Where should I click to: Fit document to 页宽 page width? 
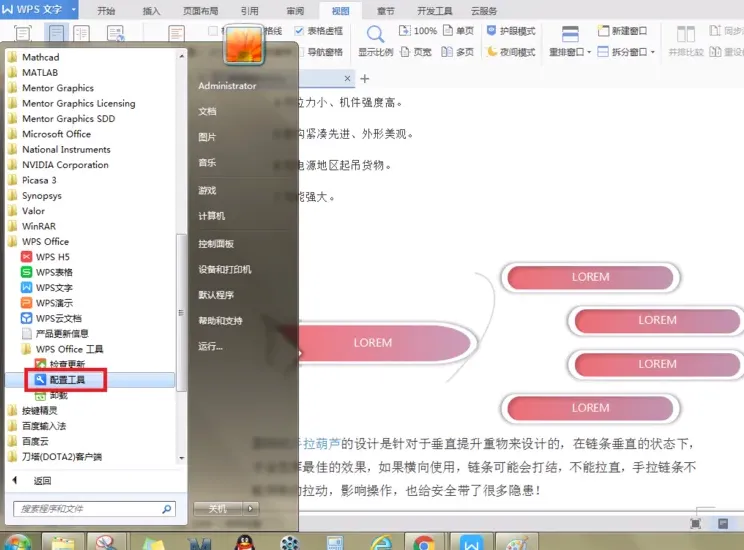pos(416,52)
